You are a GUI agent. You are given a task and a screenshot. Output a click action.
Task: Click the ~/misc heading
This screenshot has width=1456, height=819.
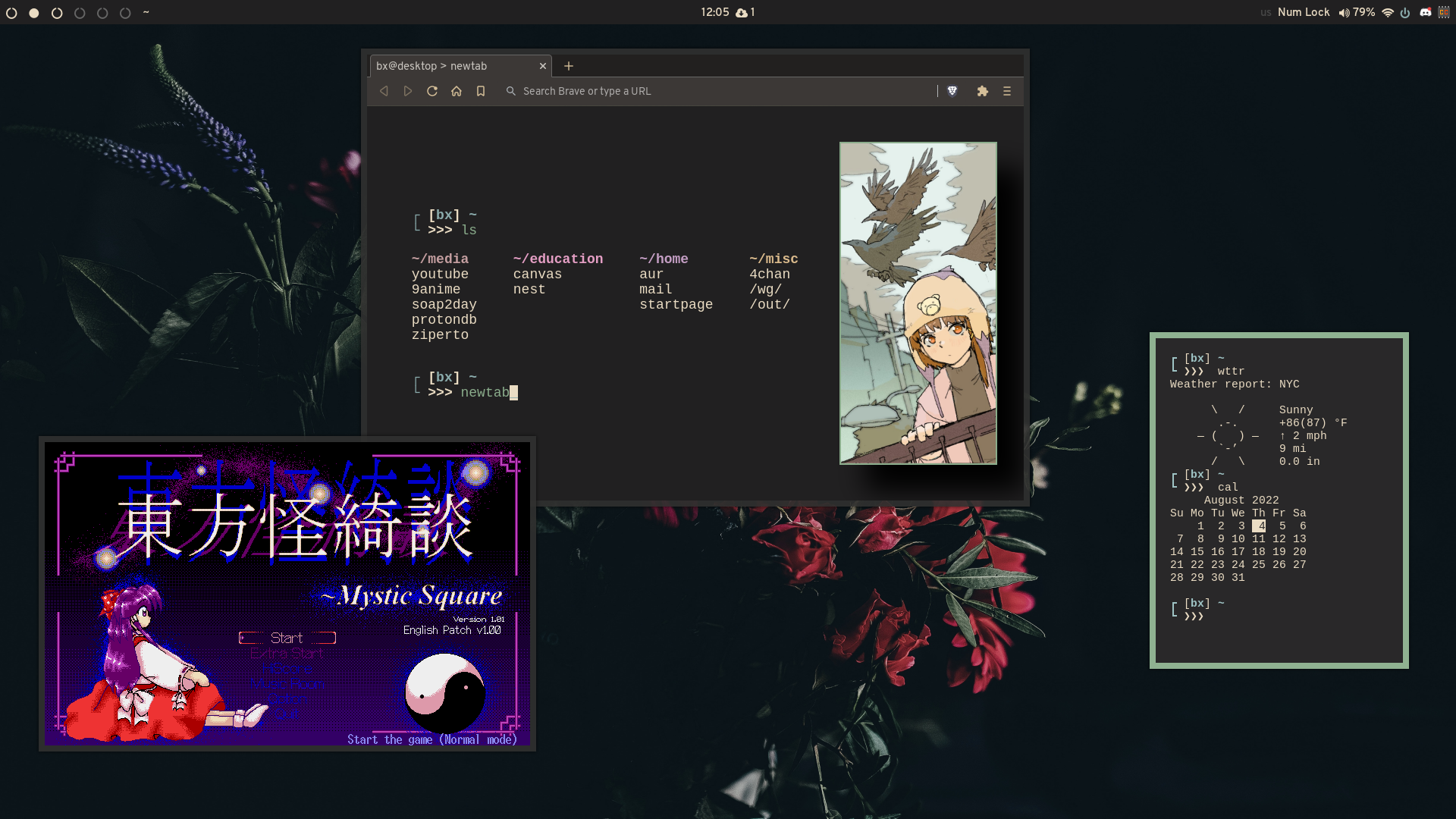773,259
